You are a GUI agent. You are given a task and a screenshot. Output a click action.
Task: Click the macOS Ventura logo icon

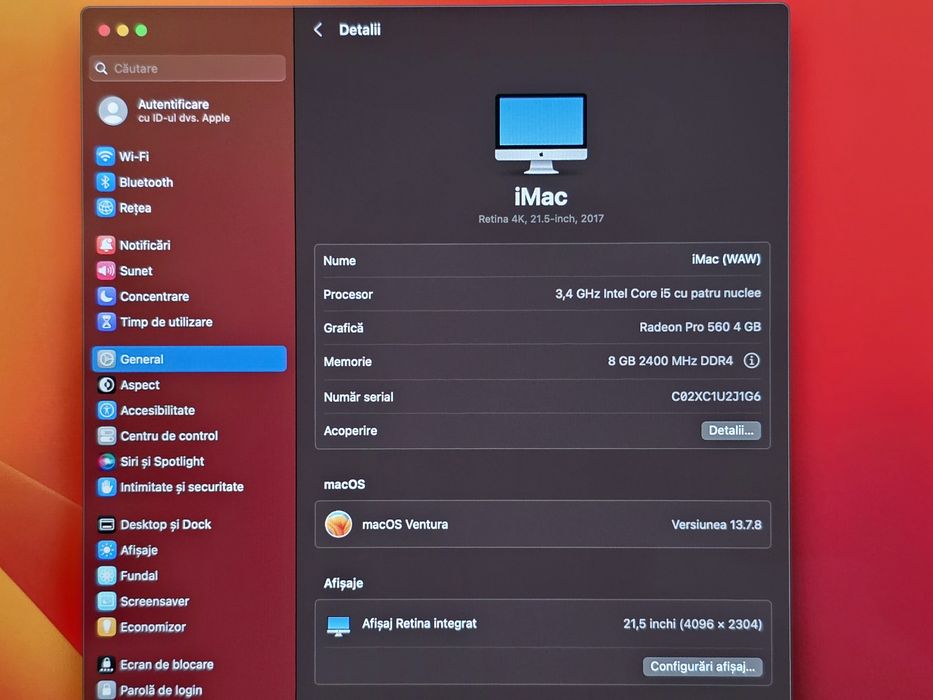pyautogui.click(x=339, y=524)
